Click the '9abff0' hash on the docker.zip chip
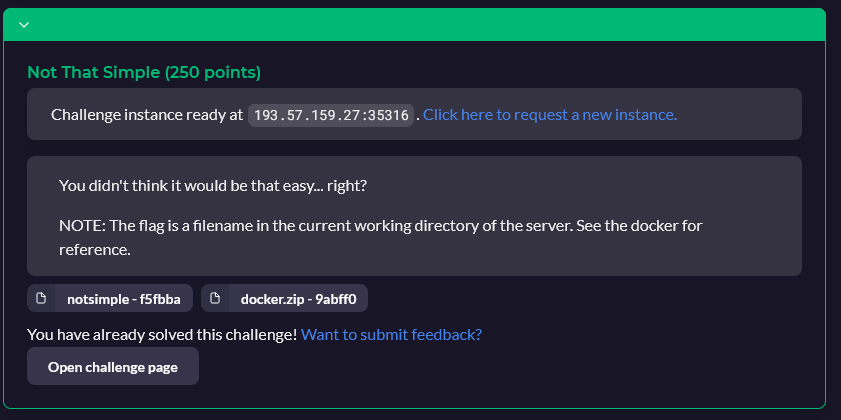 pyautogui.click(x=335, y=299)
